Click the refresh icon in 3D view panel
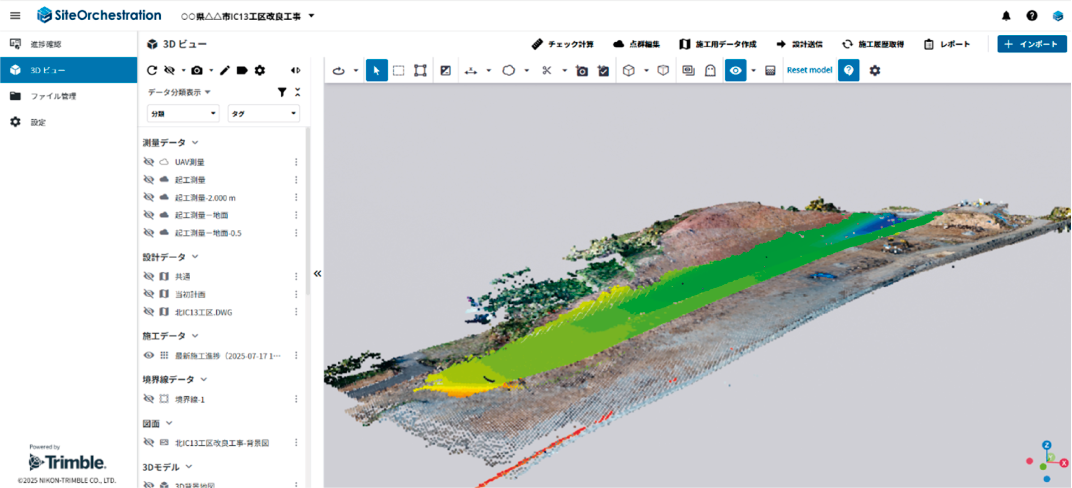 pos(152,70)
